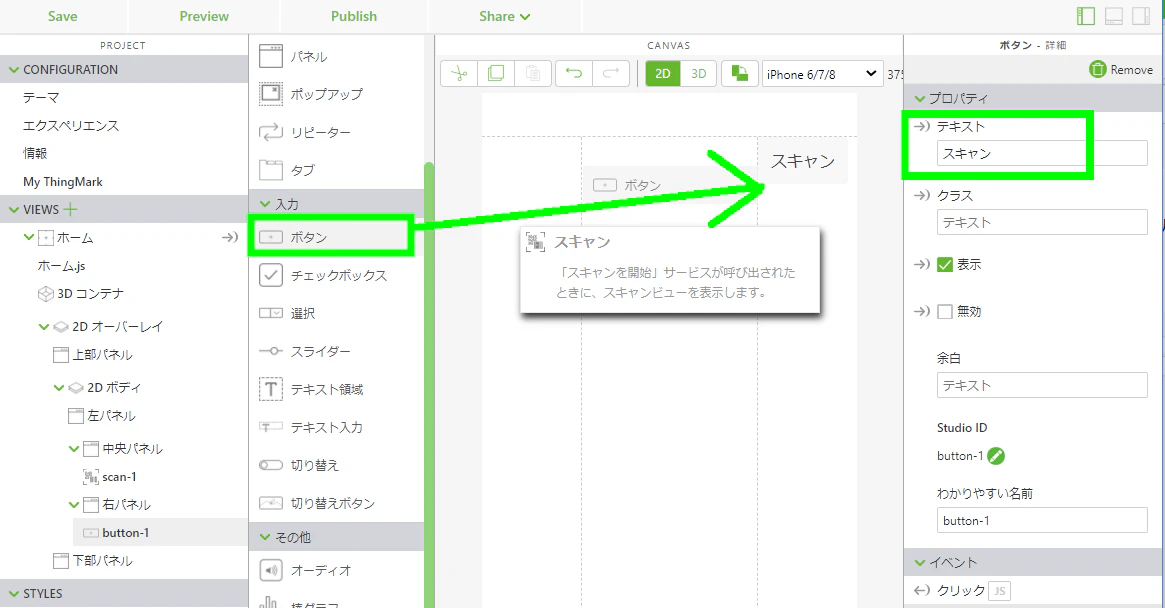This screenshot has height=608, width=1165.
Task: Switch canvas to 2D mode
Action: point(663,74)
